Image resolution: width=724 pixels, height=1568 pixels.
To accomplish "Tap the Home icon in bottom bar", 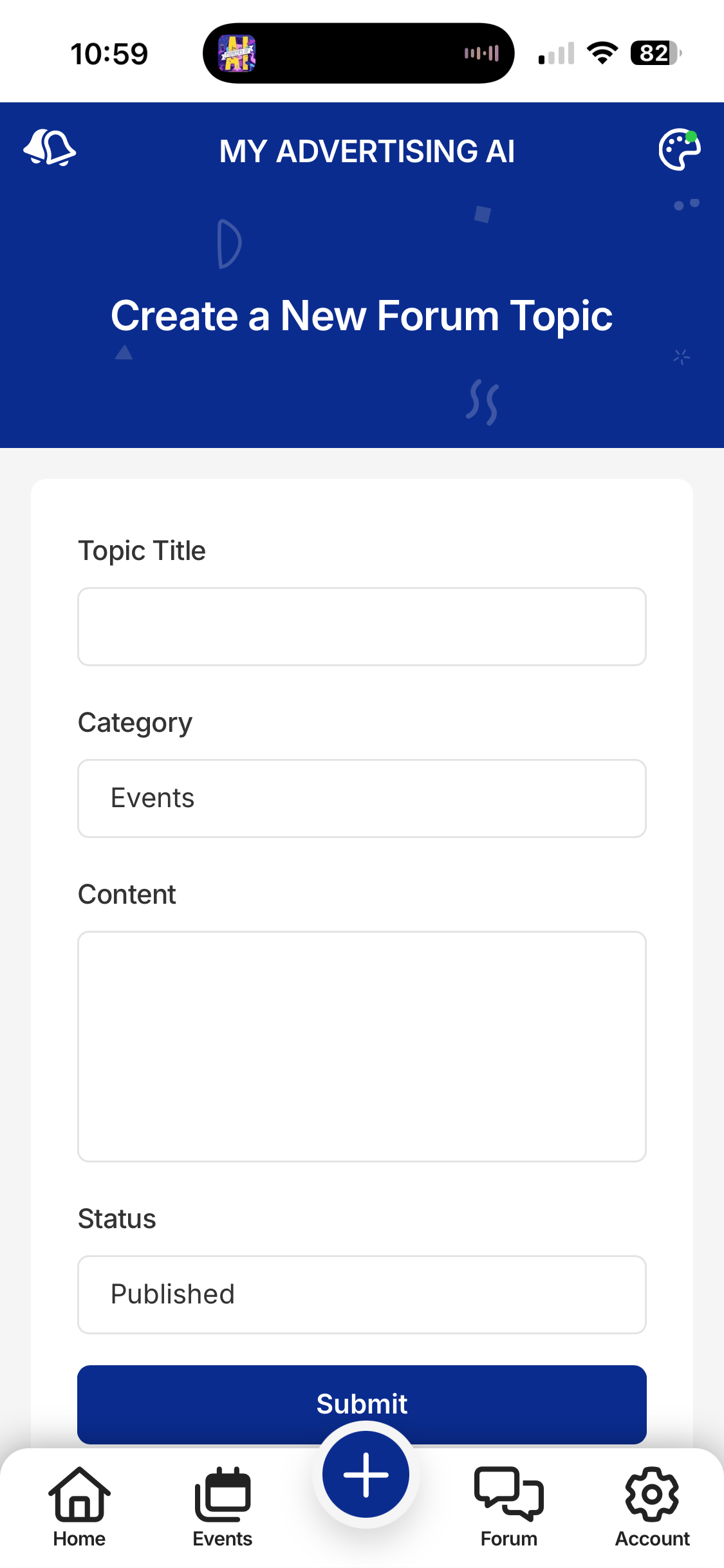I will click(x=79, y=1493).
